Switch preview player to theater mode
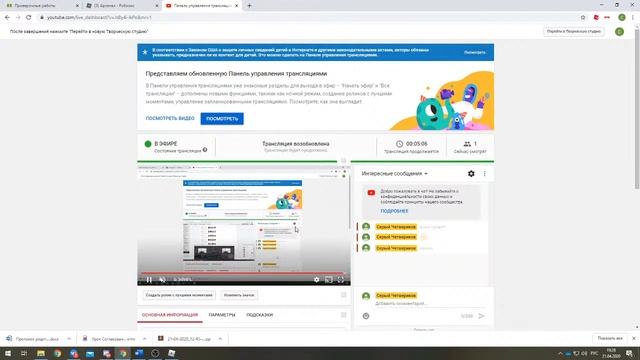 pyautogui.click(x=329, y=280)
